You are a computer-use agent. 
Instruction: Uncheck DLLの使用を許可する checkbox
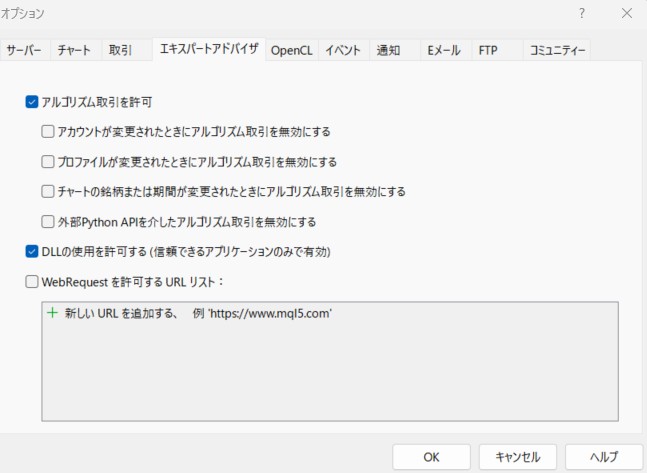(x=32, y=251)
